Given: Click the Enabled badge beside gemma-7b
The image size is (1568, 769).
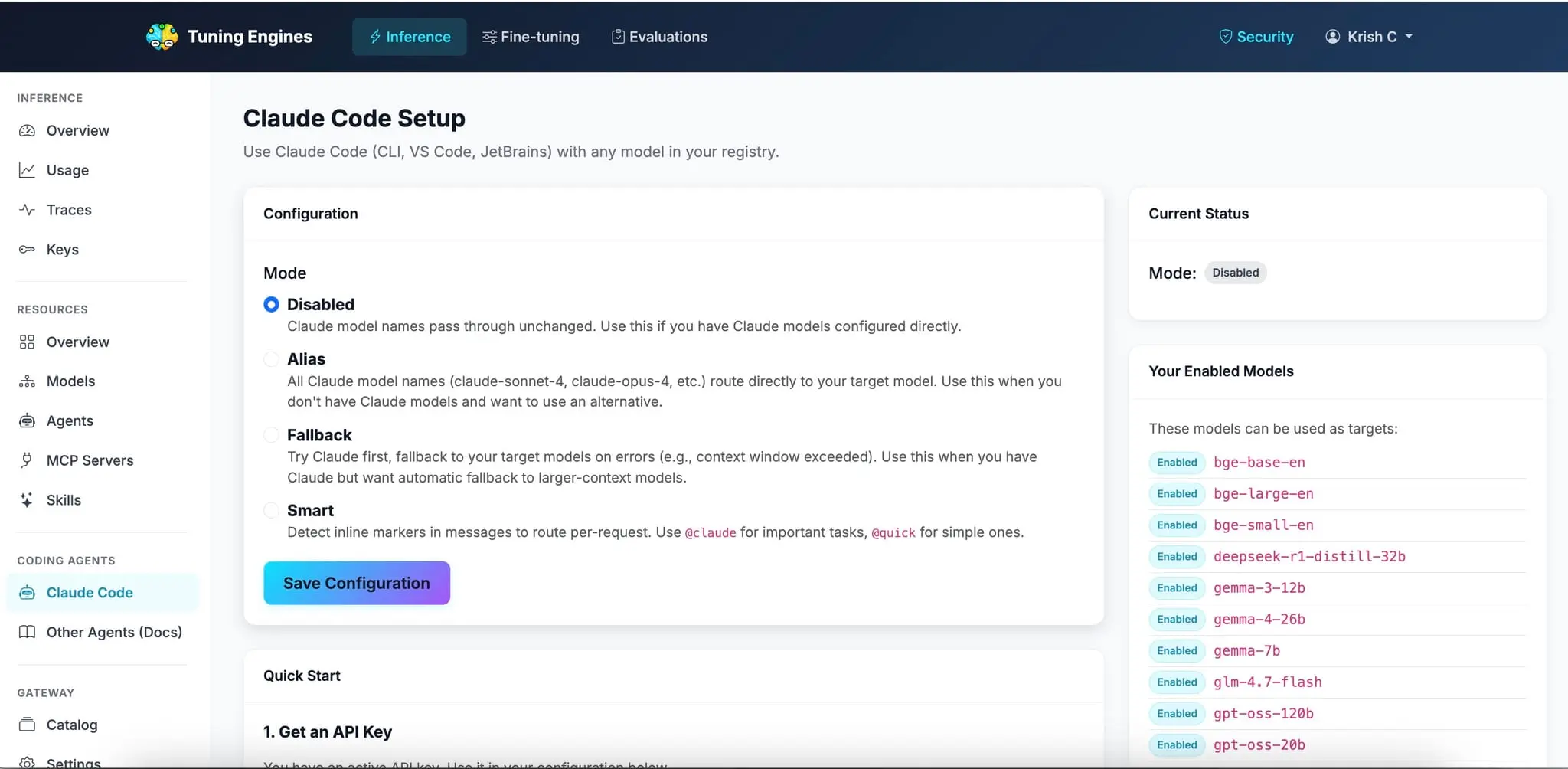Looking at the screenshot, I should [1177, 651].
